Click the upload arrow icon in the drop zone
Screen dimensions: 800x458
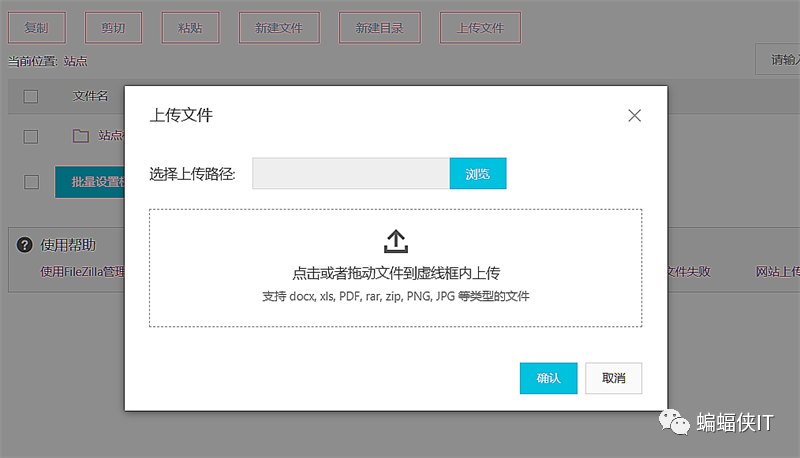tap(395, 241)
